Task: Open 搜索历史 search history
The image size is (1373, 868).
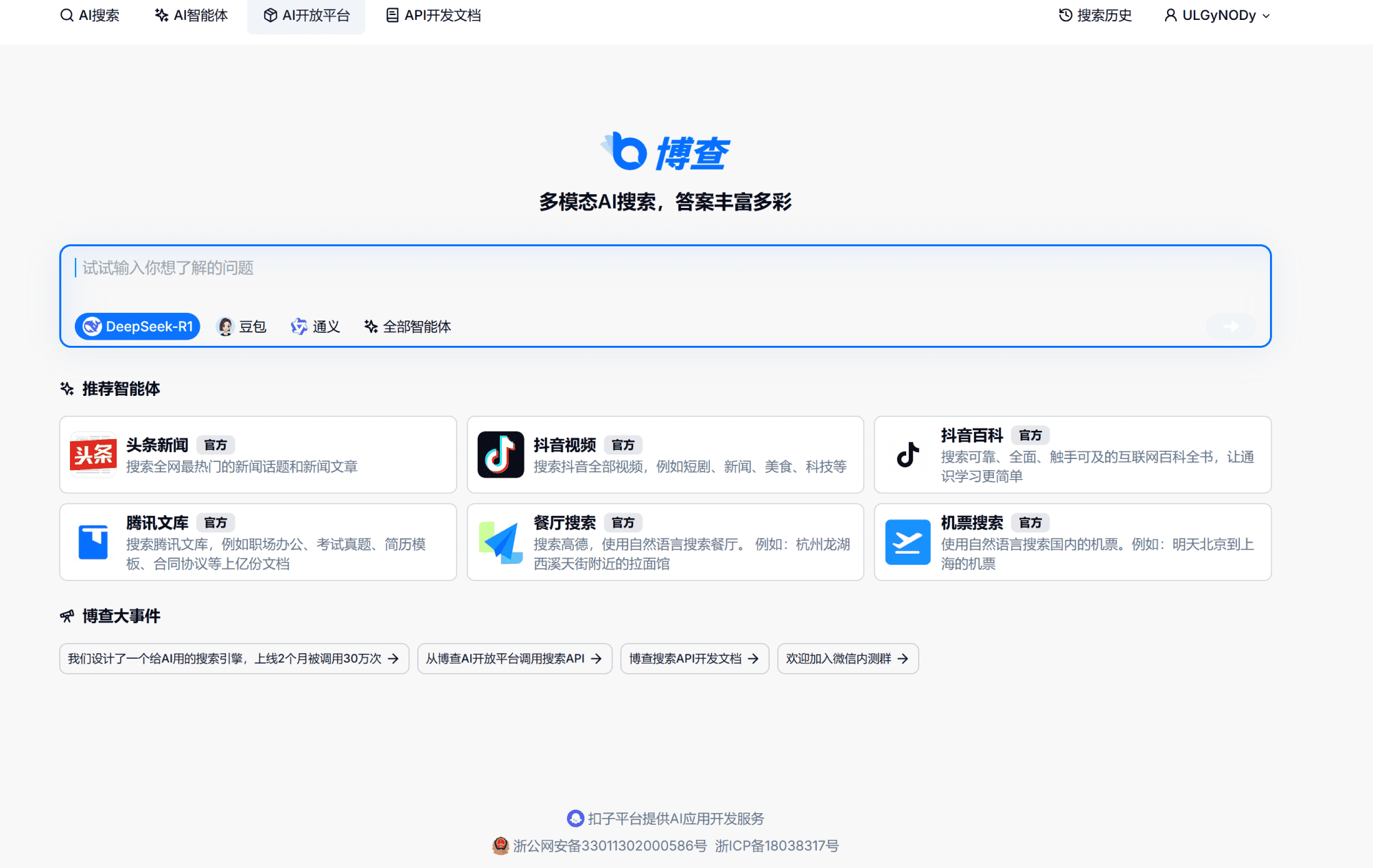Action: pyautogui.click(x=1095, y=15)
